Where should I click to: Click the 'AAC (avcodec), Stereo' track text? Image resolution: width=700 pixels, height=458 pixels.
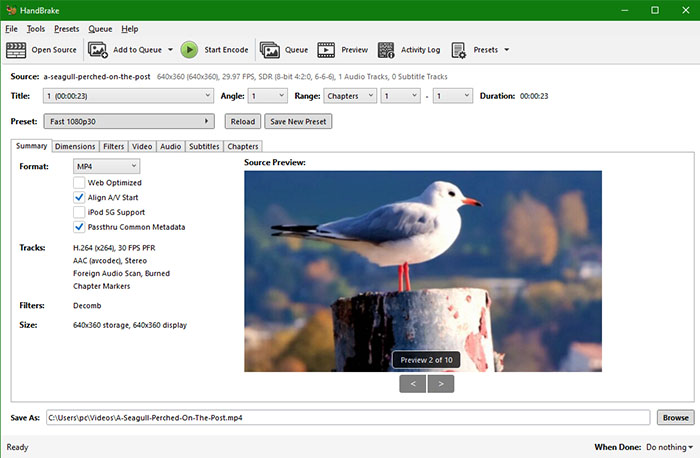pyautogui.click(x=110, y=261)
